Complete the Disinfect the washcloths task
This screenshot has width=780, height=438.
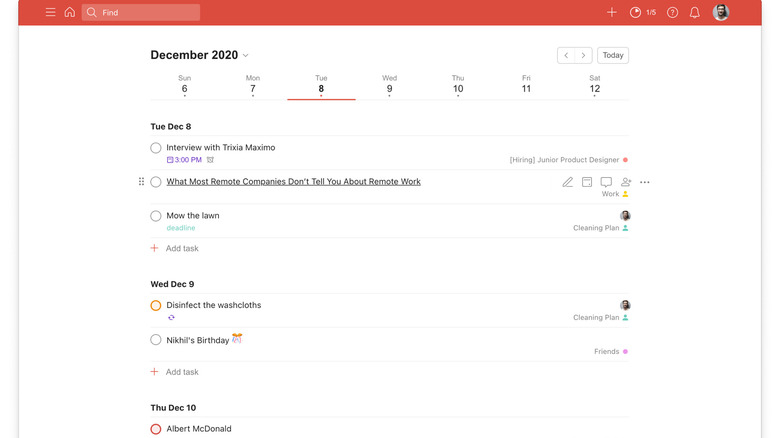[x=156, y=306]
